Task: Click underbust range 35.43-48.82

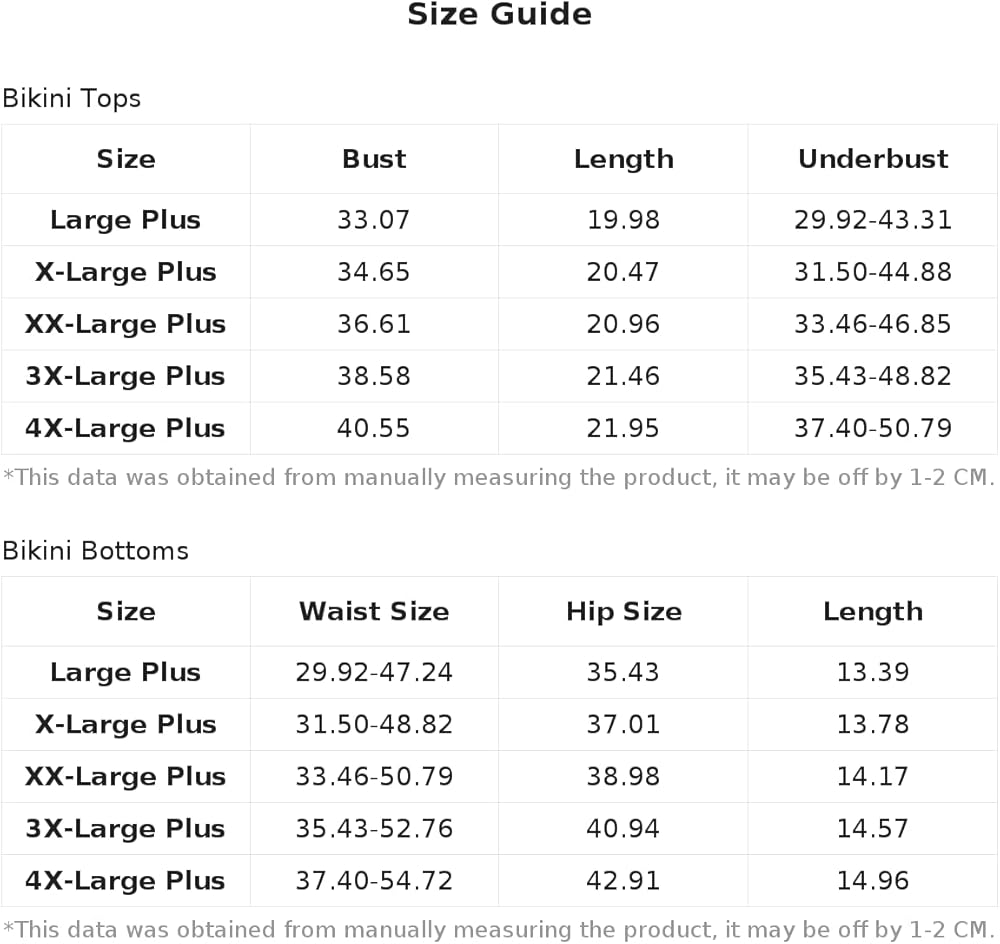Action: [873, 376]
